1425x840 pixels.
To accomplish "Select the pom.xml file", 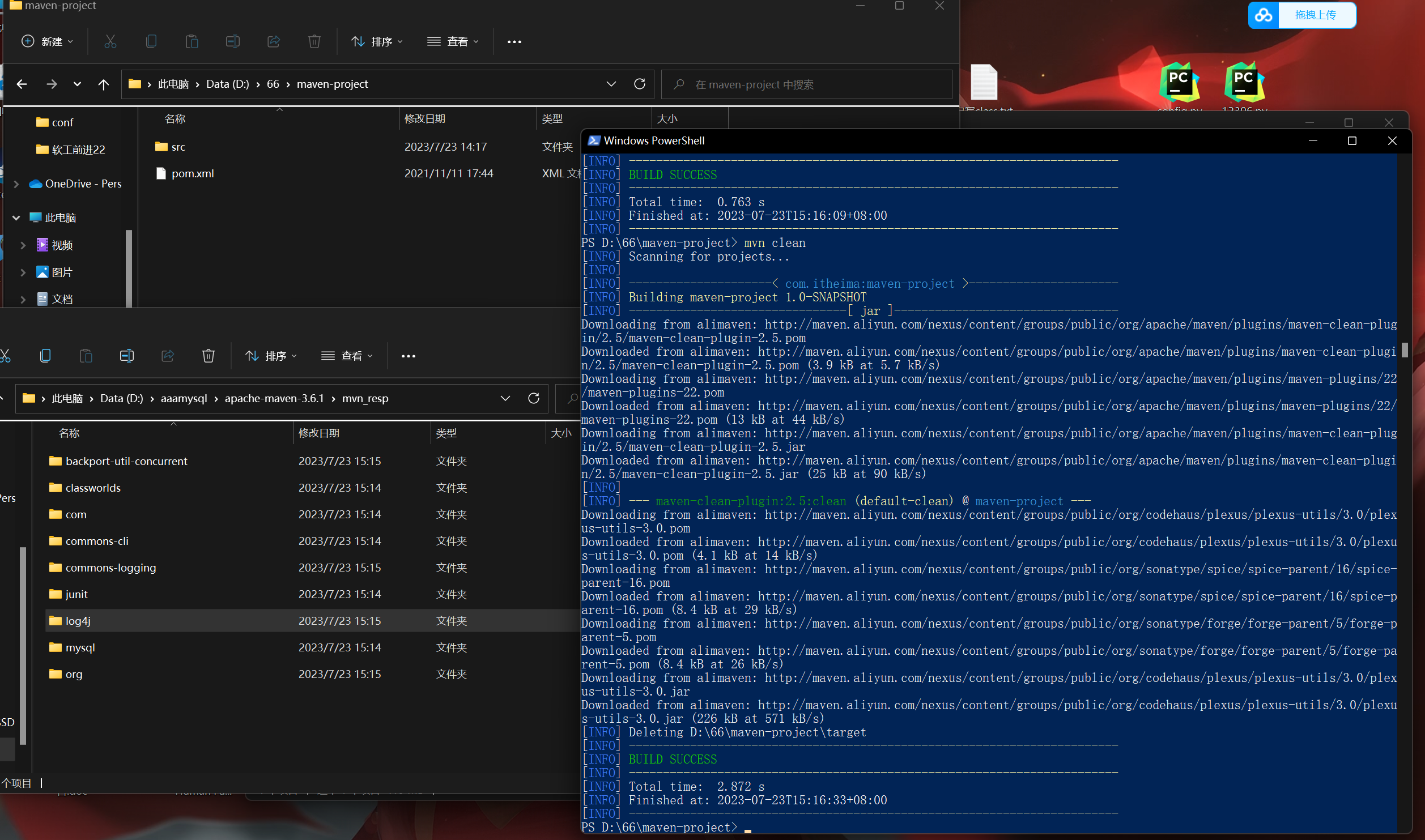I will click(193, 174).
